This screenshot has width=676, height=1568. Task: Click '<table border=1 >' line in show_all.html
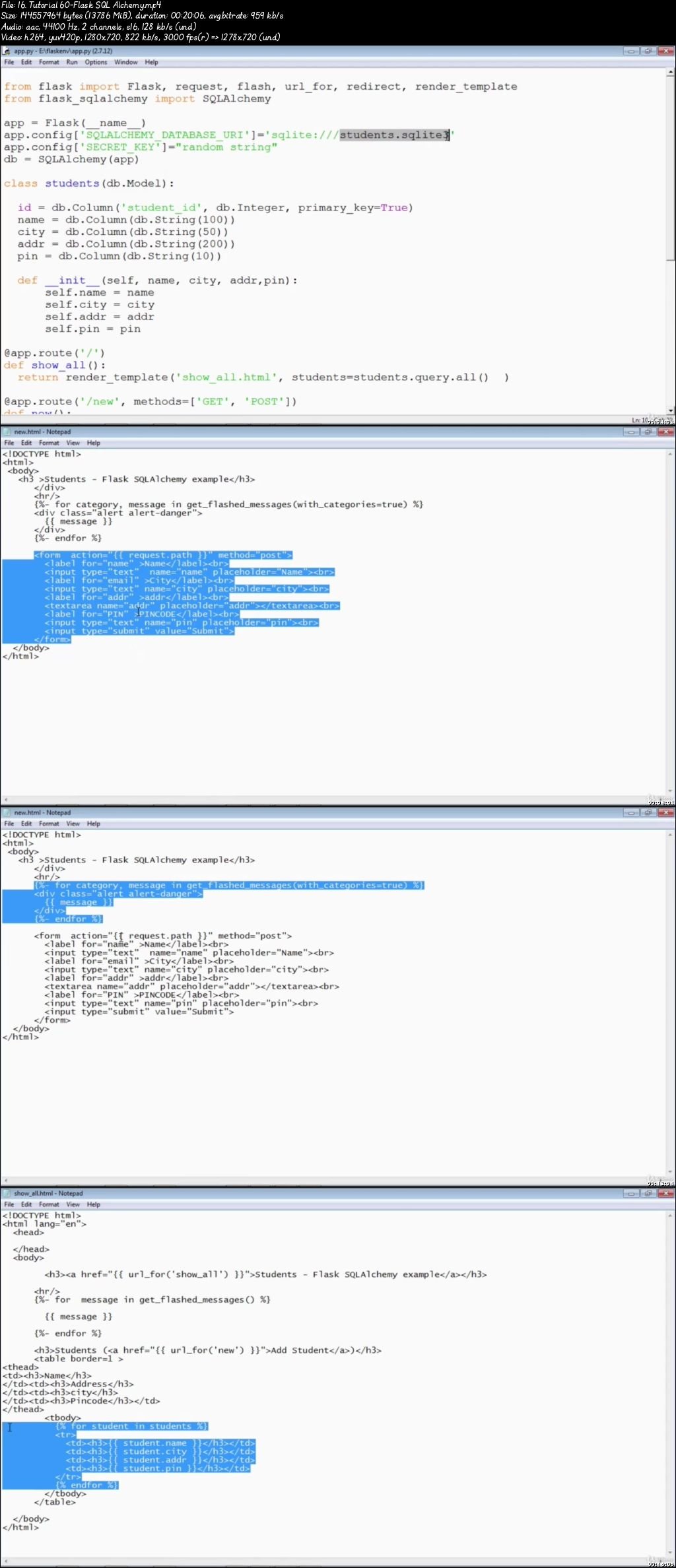(x=79, y=1359)
